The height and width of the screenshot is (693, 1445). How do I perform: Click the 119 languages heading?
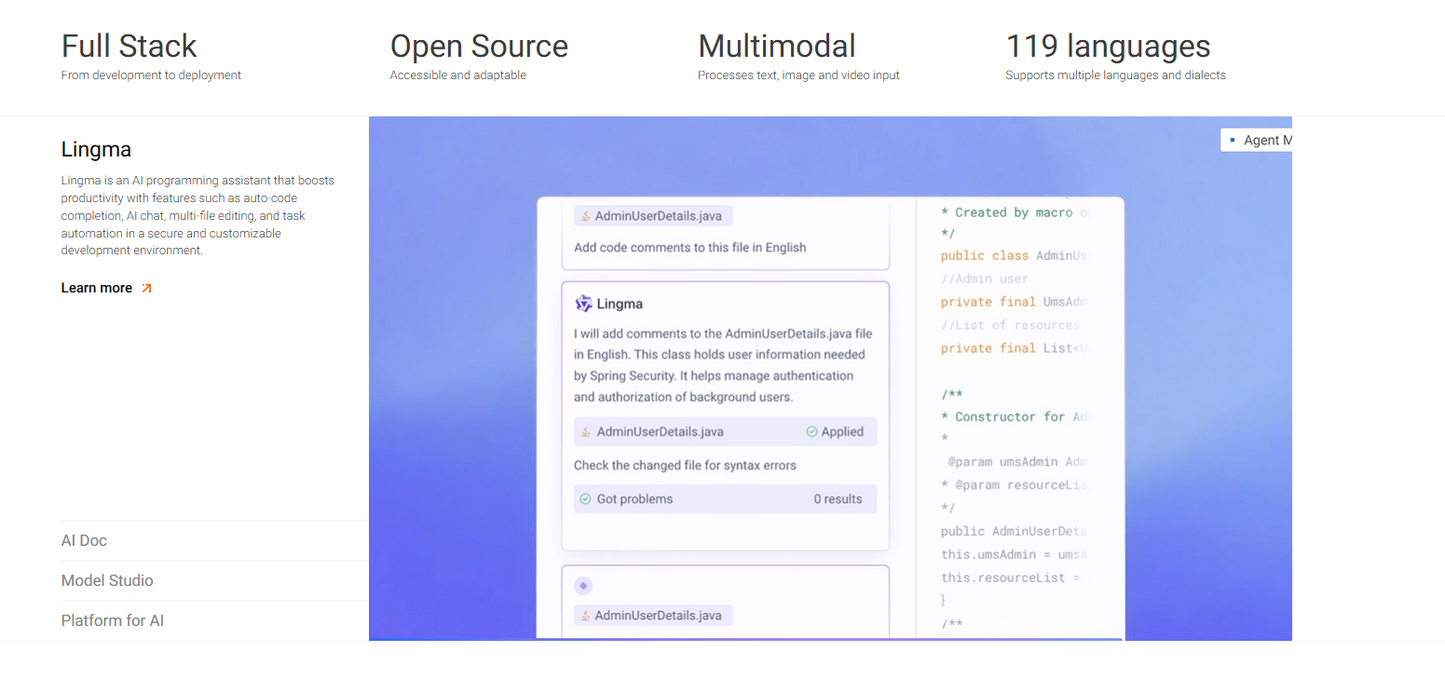point(1107,46)
